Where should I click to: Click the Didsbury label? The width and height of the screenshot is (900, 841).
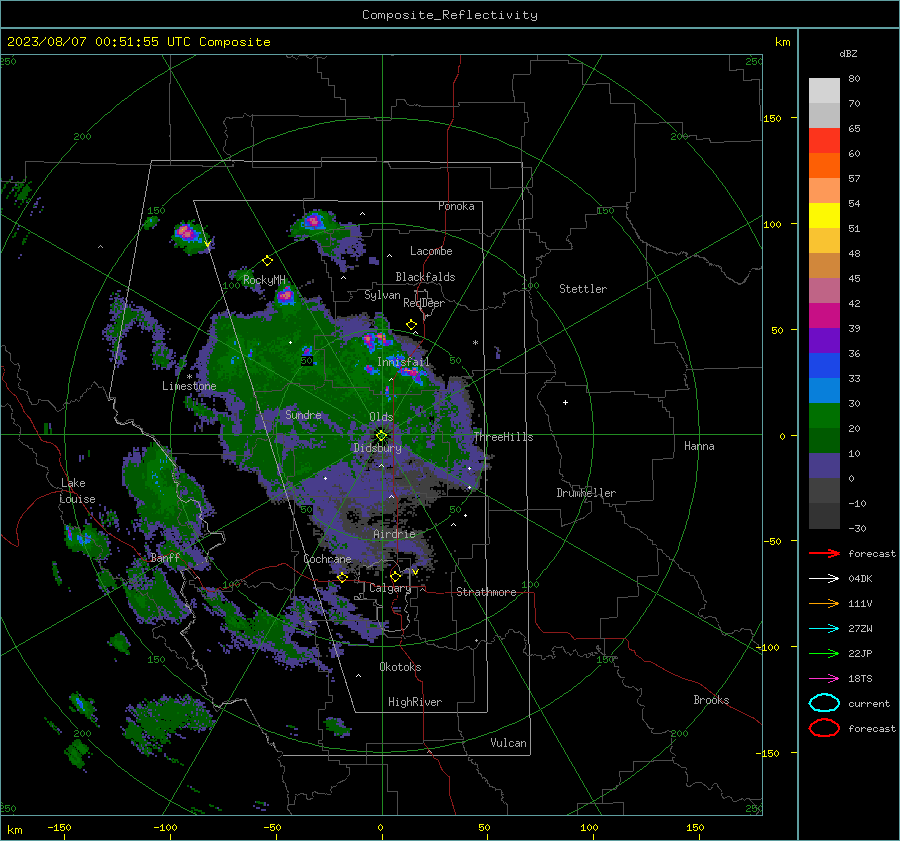377,448
